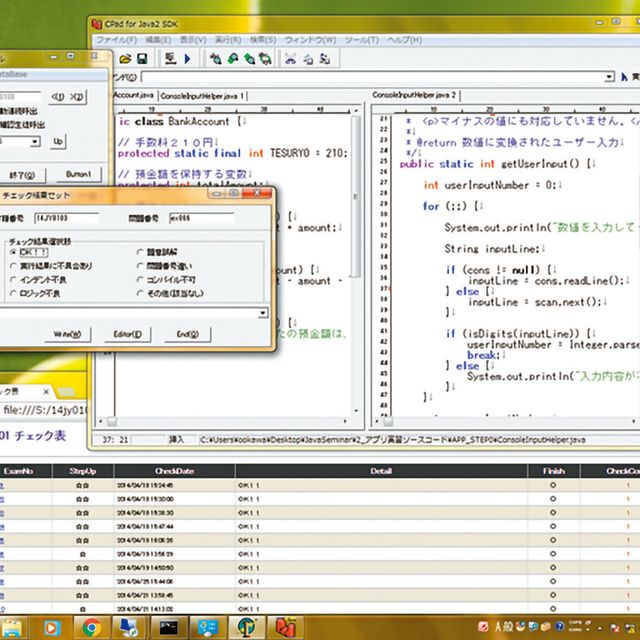Click the ex066 problem number field
This screenshot has height=640, width=640.
(200, 215)
